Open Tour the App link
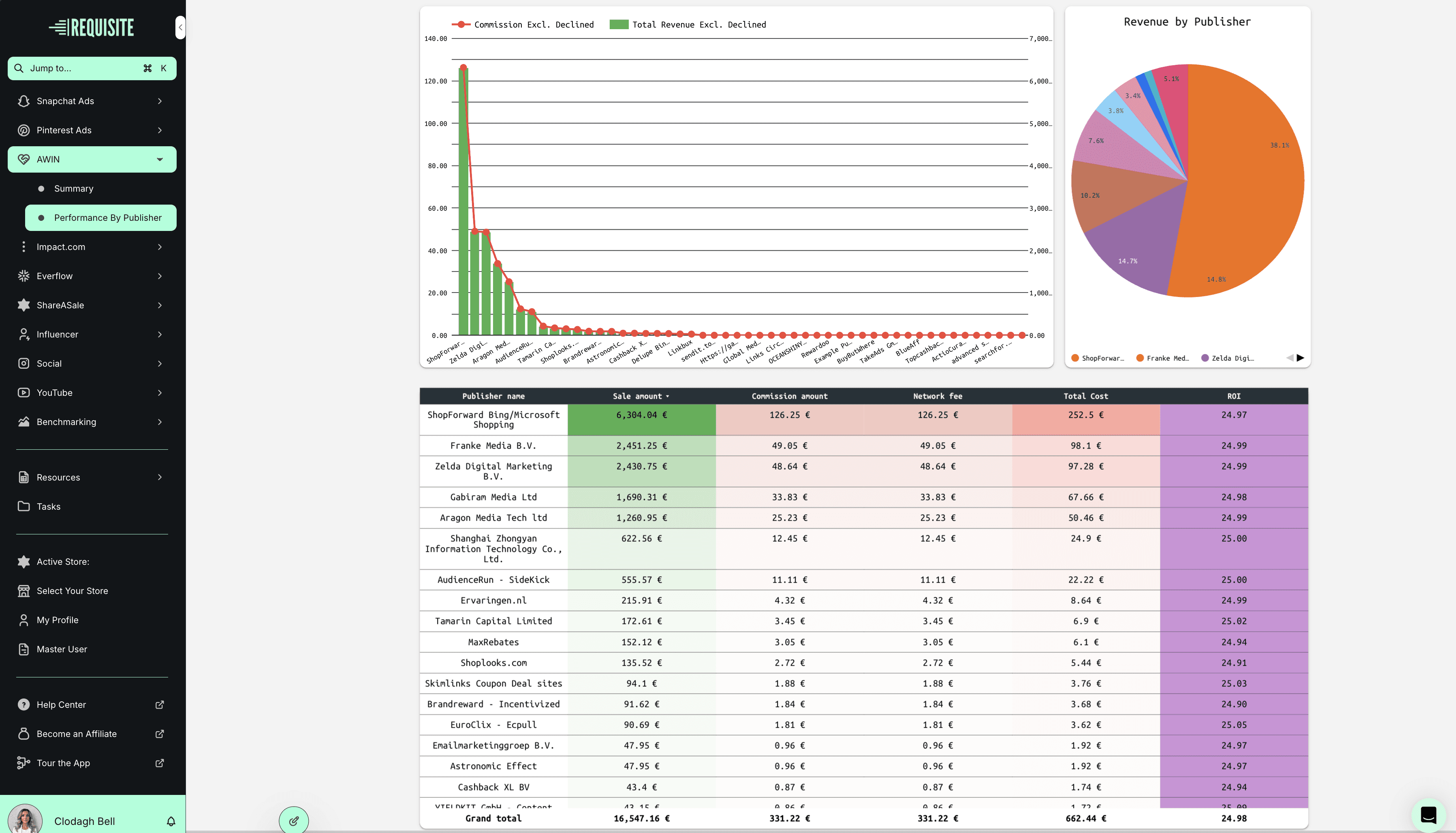 pyautogui.click(x=160, y=763)
